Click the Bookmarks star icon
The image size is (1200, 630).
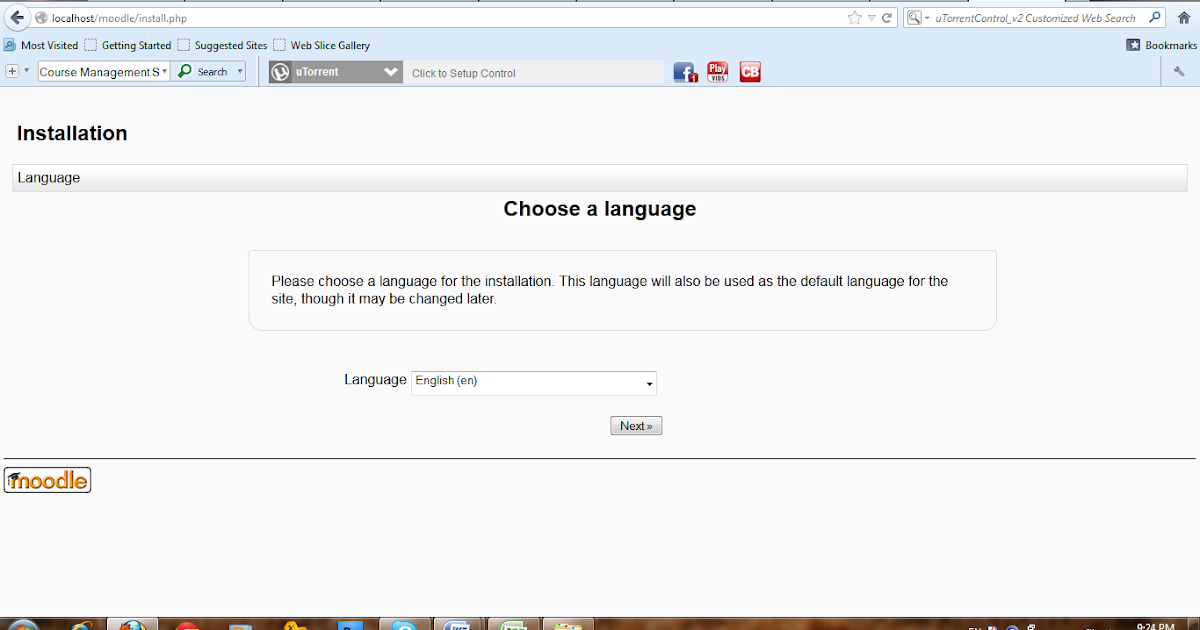click(x=854, y=17)
